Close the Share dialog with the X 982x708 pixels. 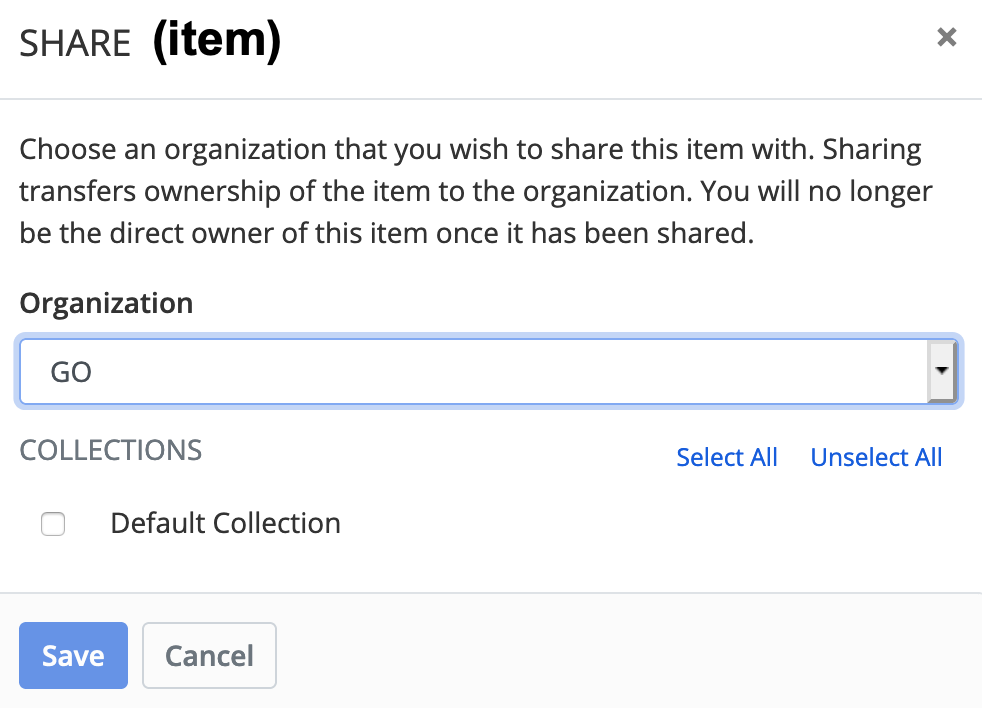tap(946, 38)
